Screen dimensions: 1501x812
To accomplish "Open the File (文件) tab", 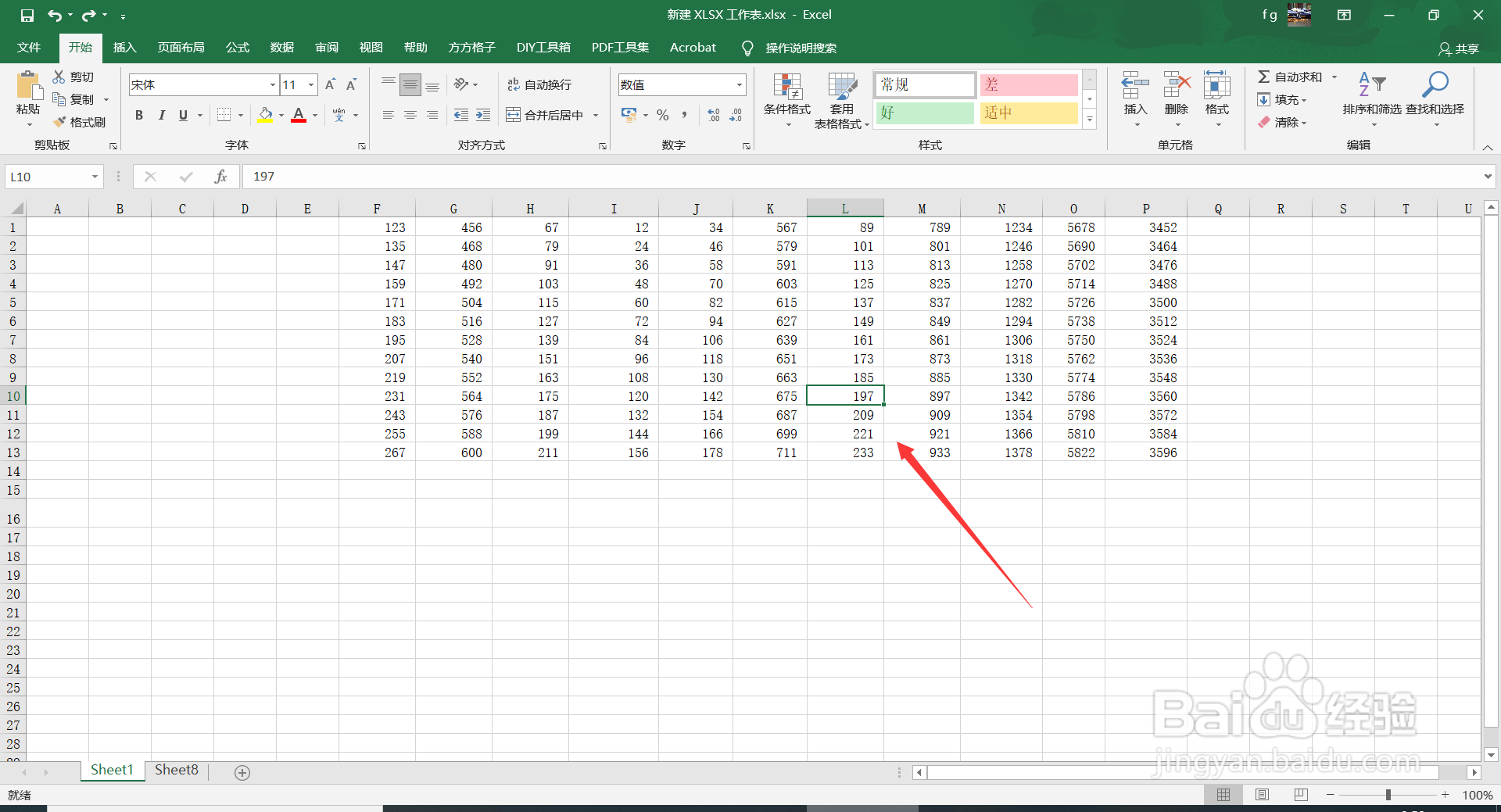I will click(x=29, y=48).
